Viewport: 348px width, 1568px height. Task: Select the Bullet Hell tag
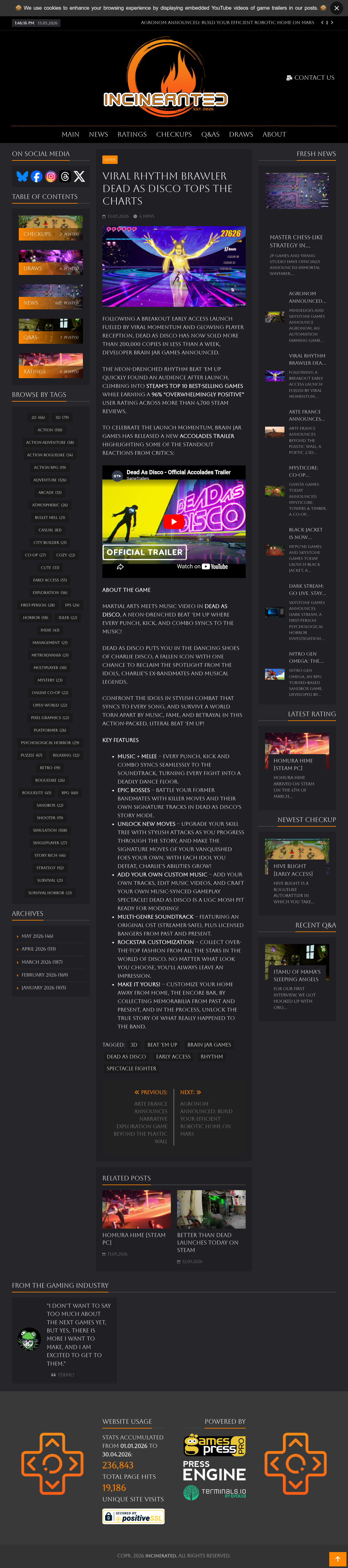[x=50, y=517]
